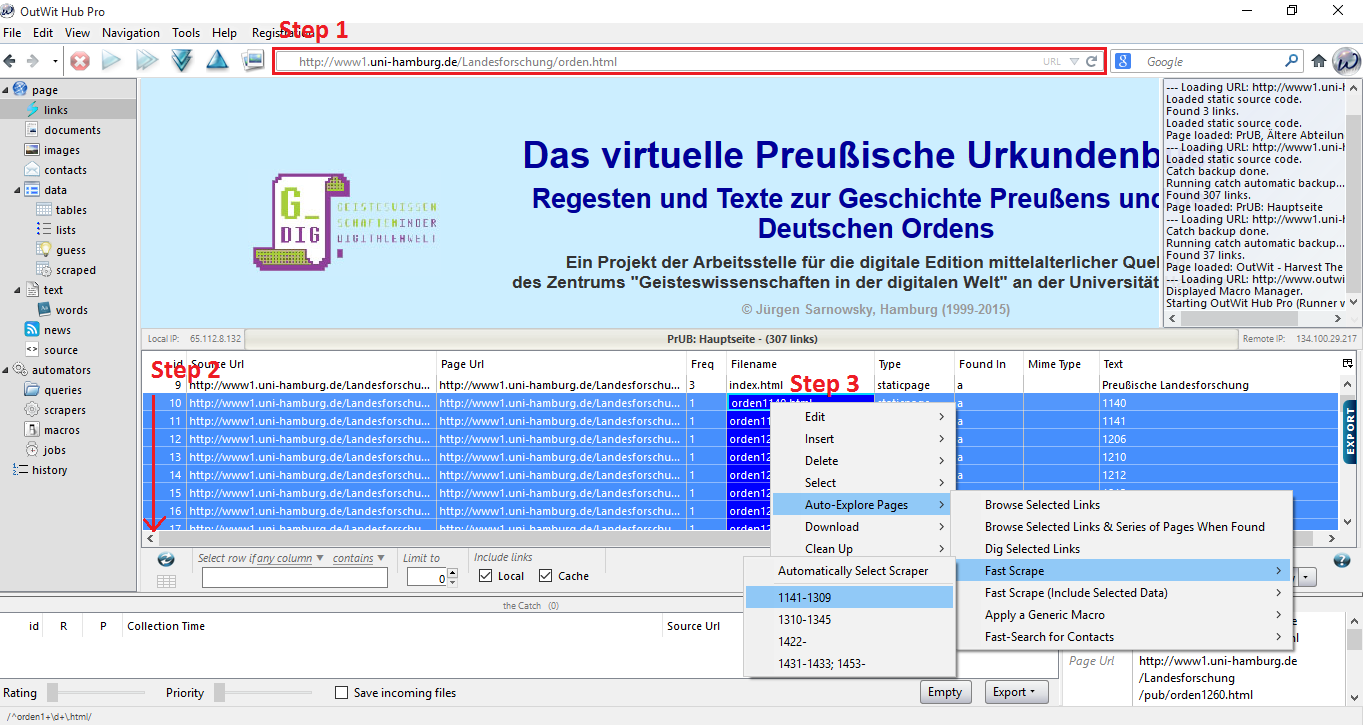
Task: Open the Download context submenu
Action: [861, 527]
